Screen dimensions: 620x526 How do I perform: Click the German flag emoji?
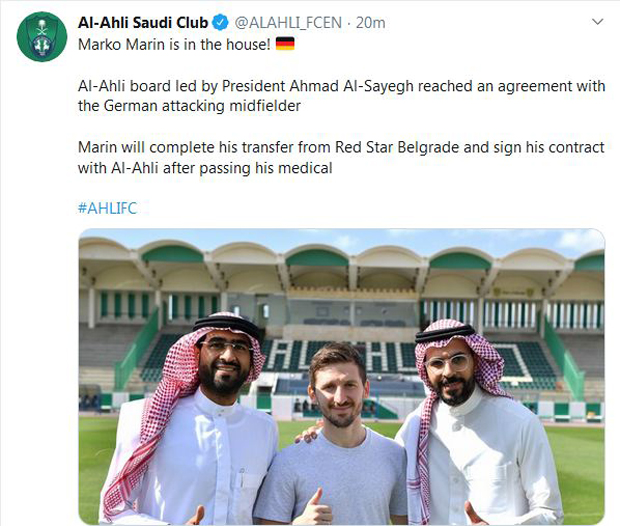(284, 44)
